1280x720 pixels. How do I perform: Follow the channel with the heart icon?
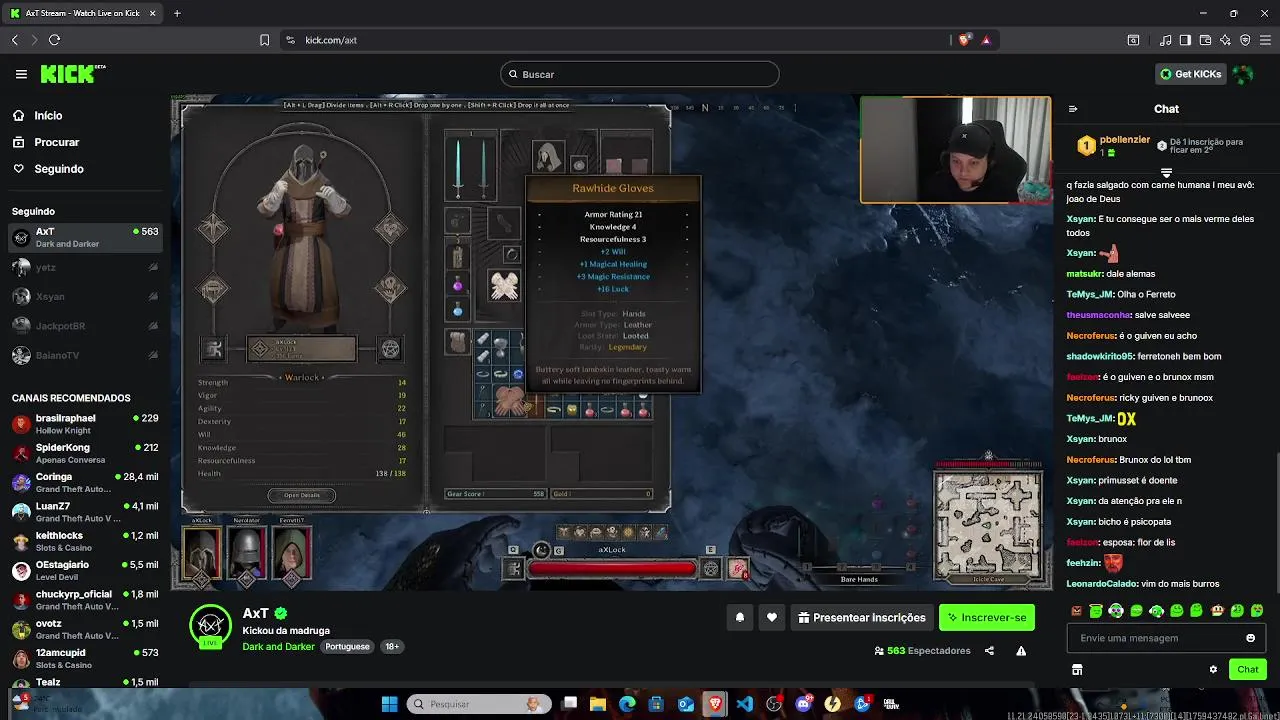pyautogui.click(x=771, y=618)
